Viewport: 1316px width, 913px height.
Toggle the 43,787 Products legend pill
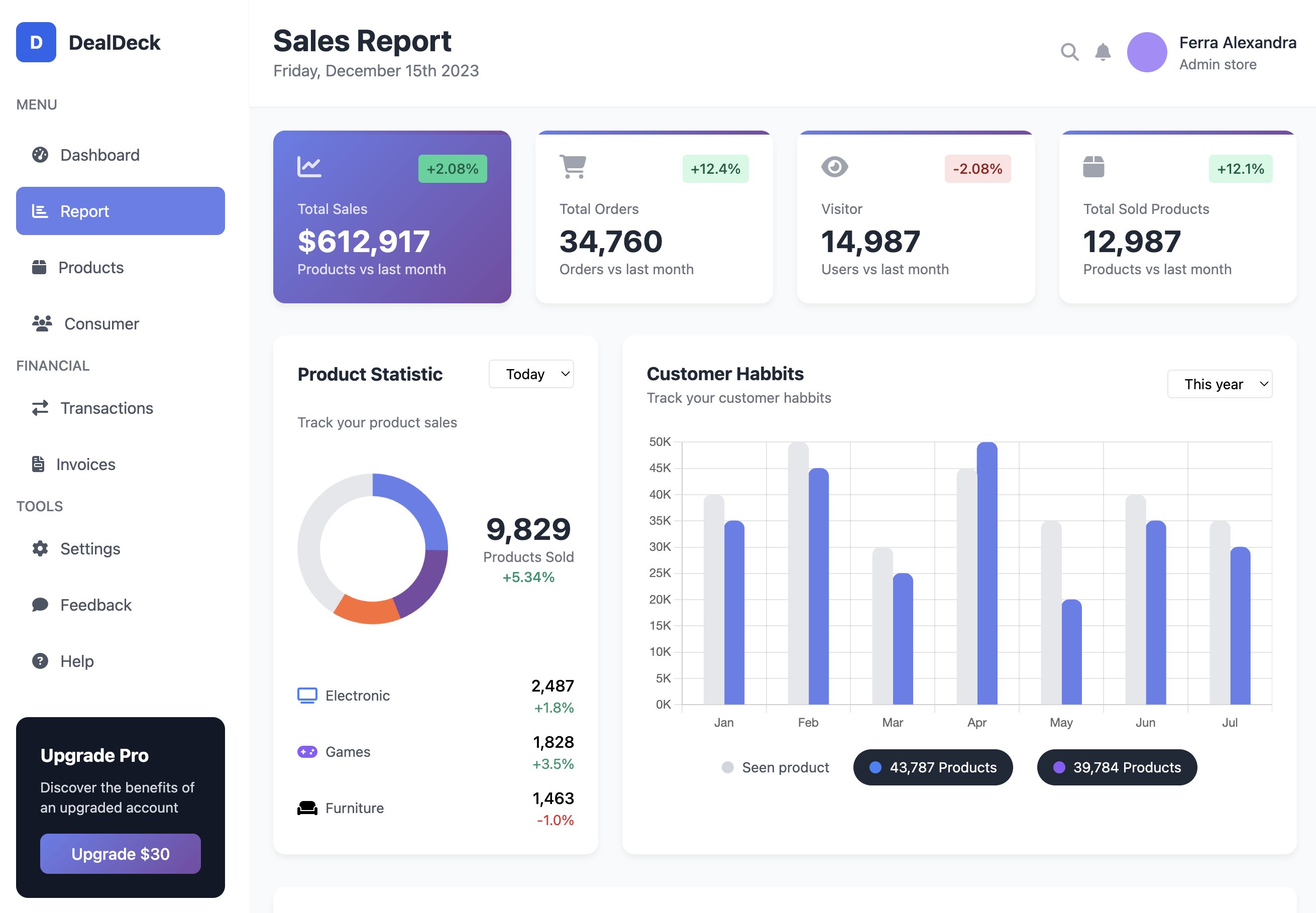933,768
